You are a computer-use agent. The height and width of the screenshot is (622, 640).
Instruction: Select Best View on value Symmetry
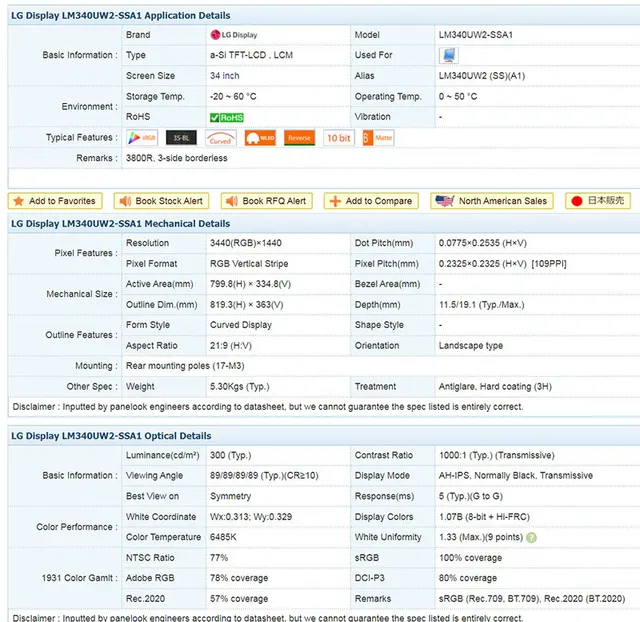click(231, 497)
